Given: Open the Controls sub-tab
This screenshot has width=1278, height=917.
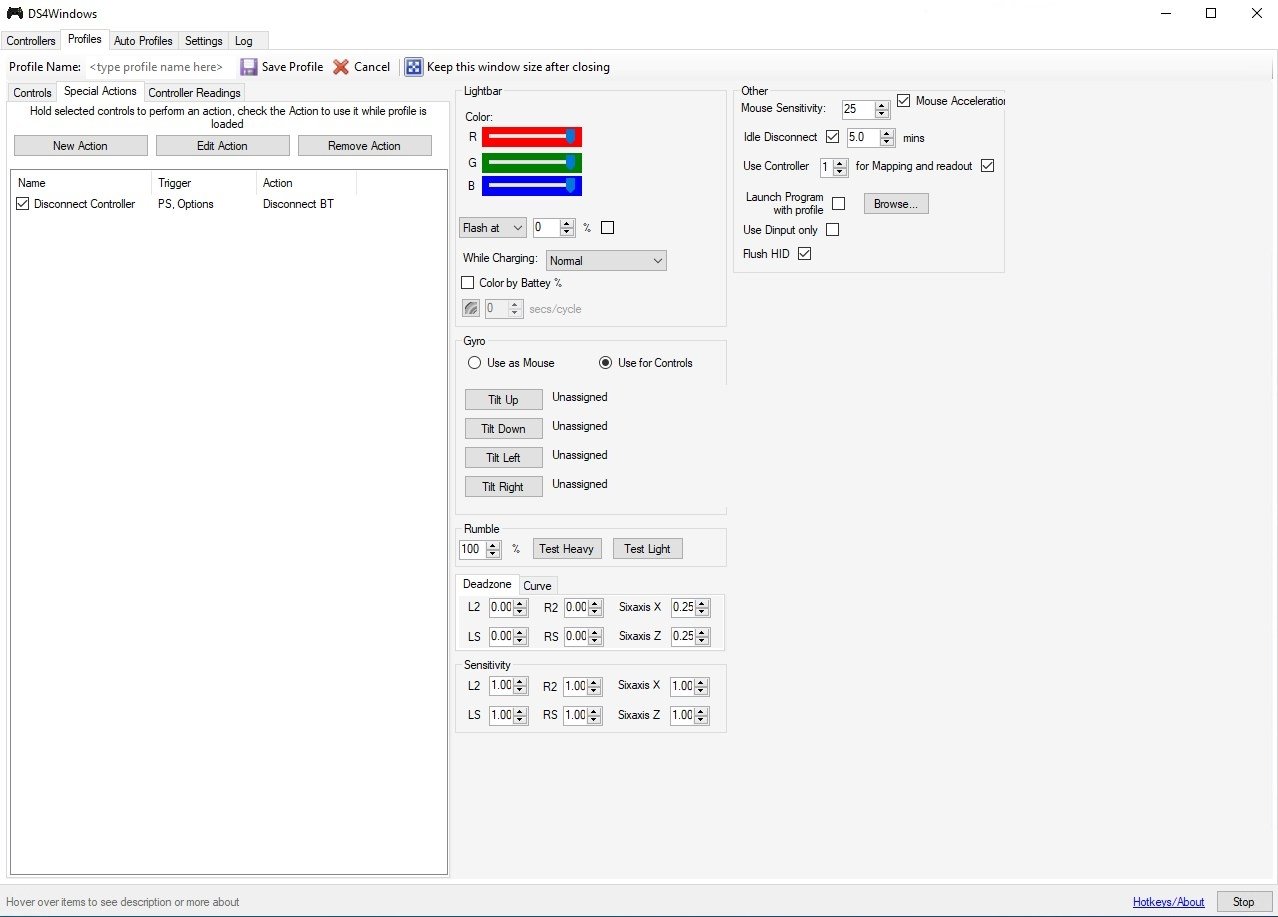Looking at the screenshot, I should tap(32, 93).
